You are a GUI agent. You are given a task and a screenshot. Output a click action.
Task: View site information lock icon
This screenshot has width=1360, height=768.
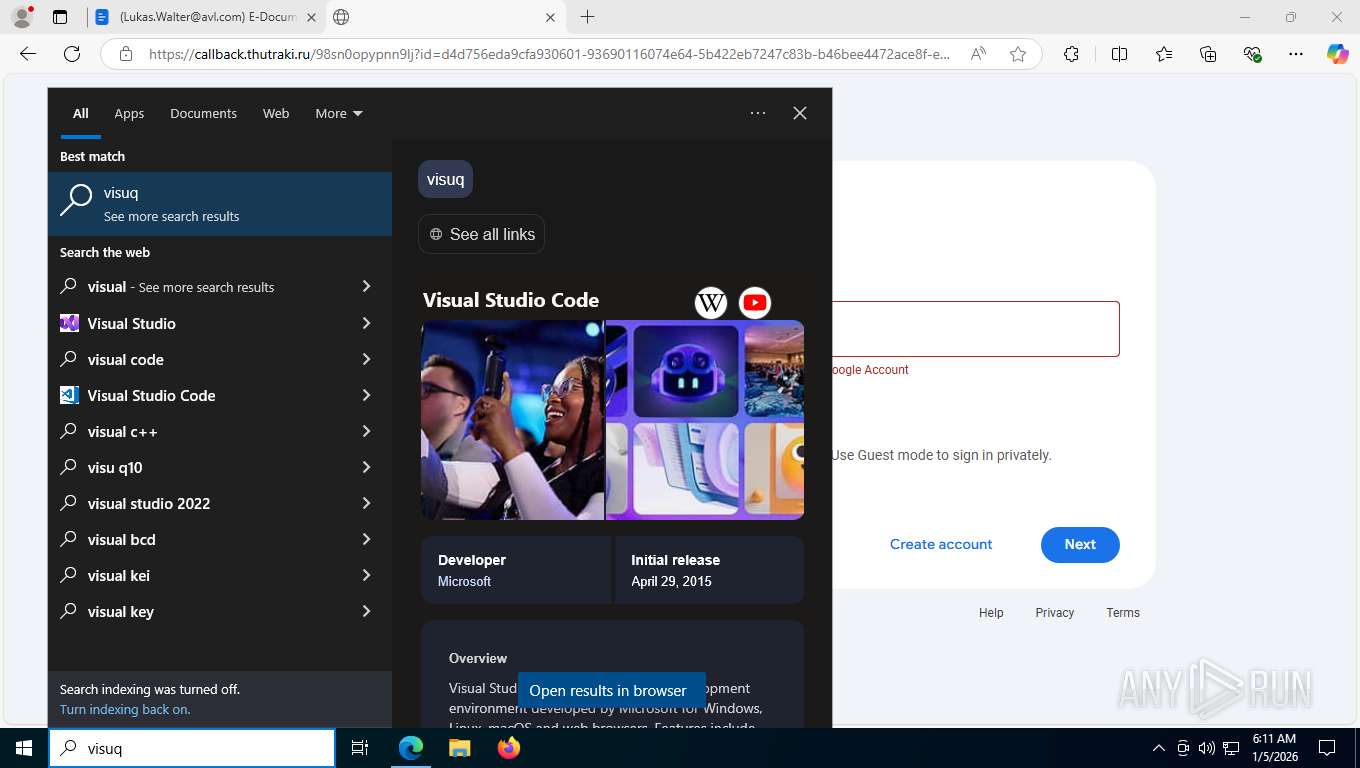coord(126,54)
